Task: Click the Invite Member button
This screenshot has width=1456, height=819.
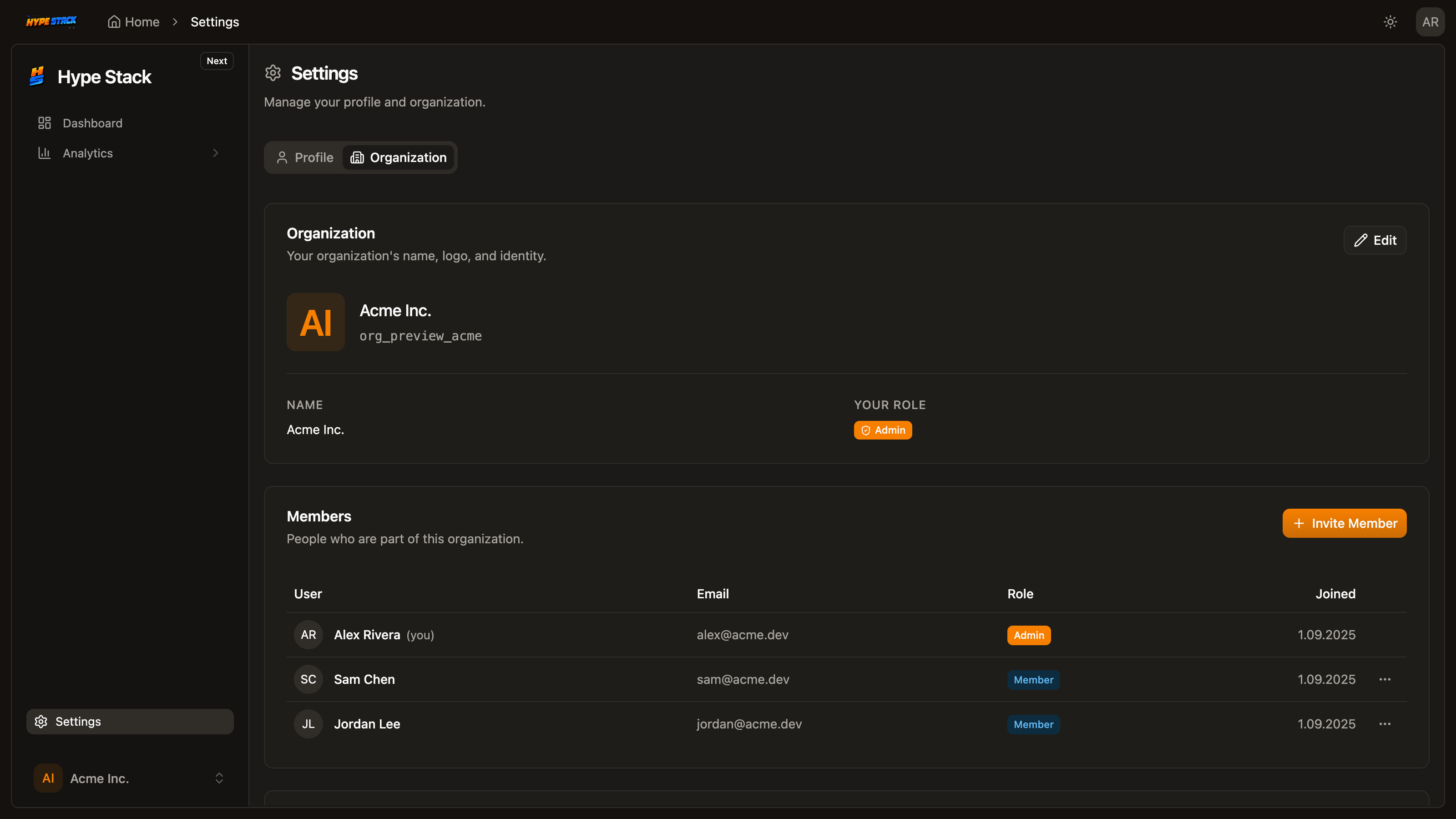Action: pos(1344,523)
